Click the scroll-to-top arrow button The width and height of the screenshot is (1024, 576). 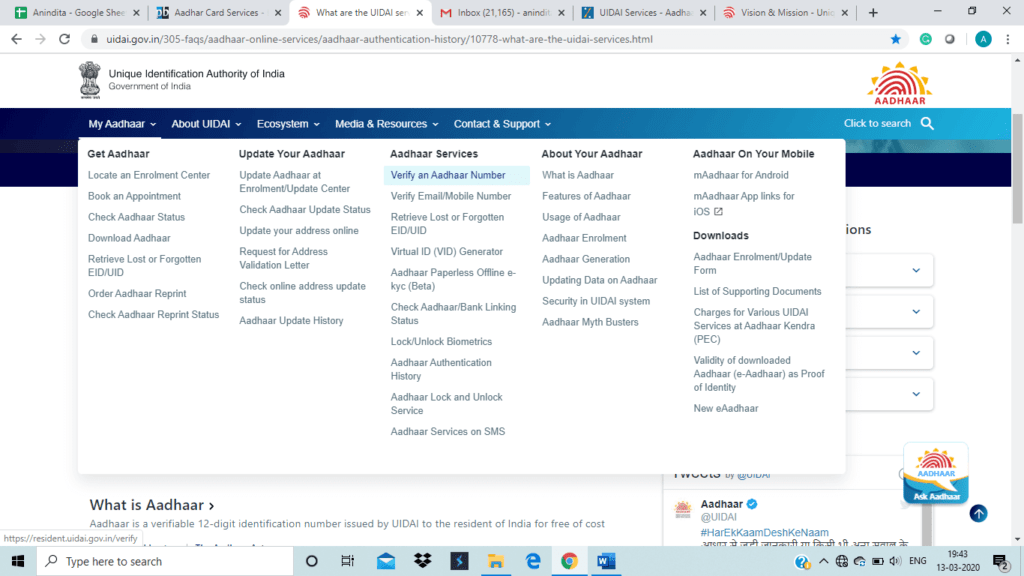(978, 513)
